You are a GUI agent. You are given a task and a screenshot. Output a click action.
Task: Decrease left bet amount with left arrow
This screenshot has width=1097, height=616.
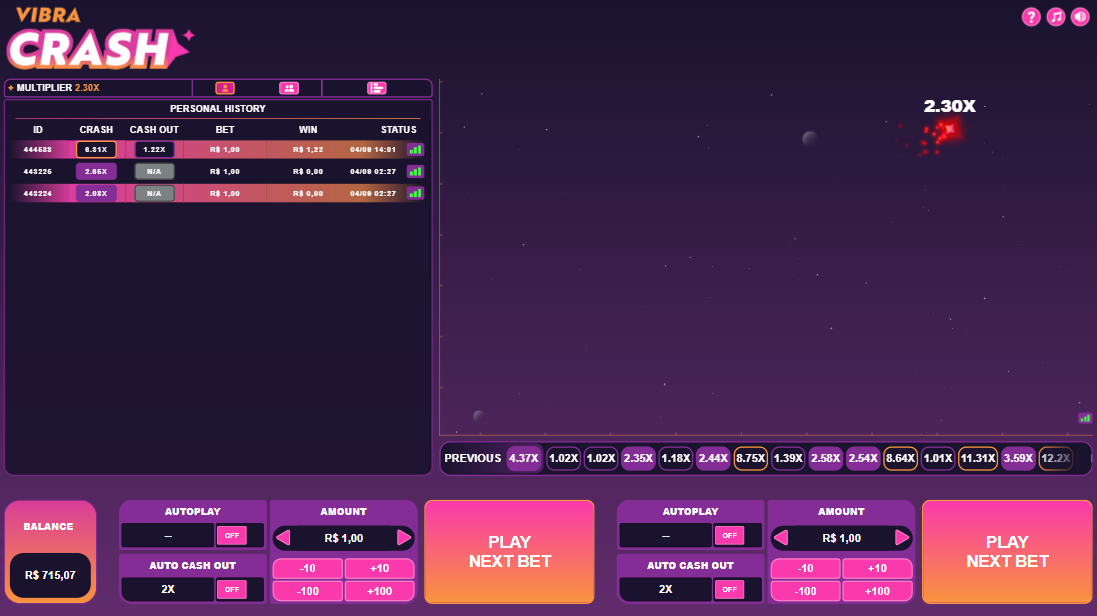coord(283,538)
